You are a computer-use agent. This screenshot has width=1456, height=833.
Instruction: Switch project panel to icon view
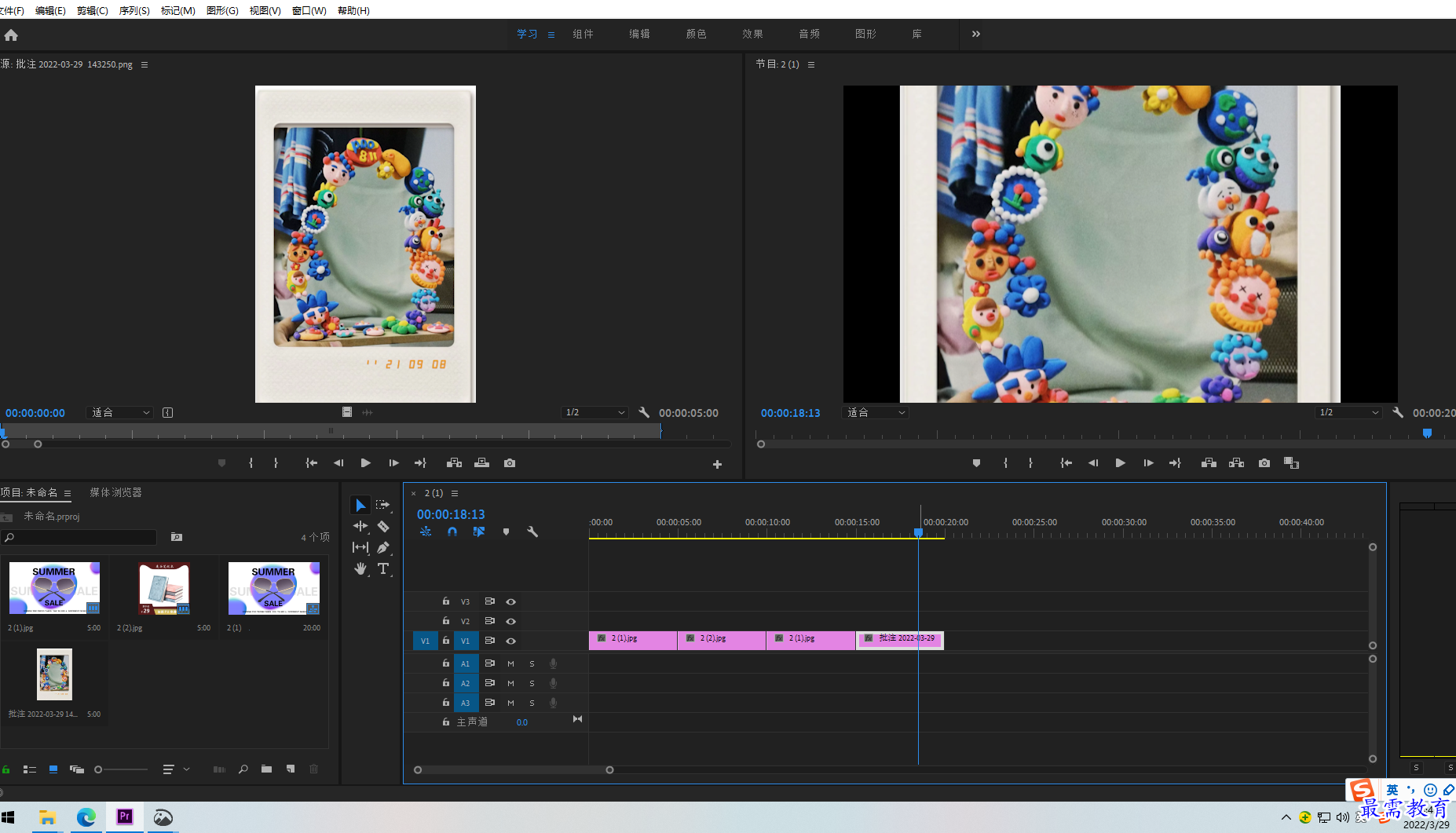[53, 769]
